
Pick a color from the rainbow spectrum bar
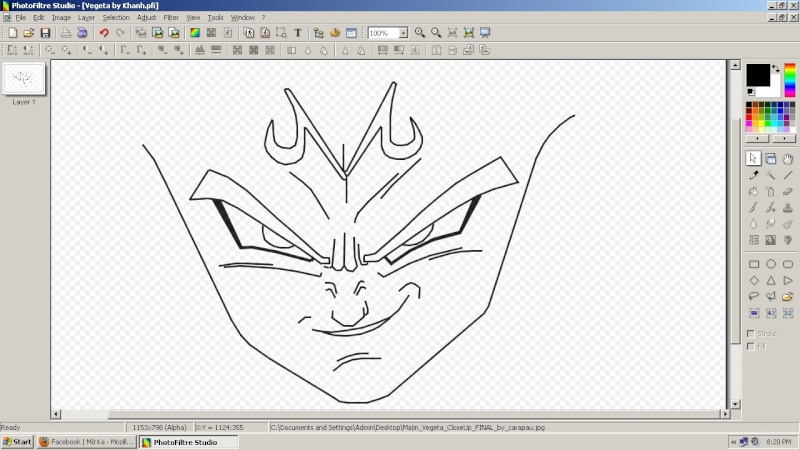(790, 80)
